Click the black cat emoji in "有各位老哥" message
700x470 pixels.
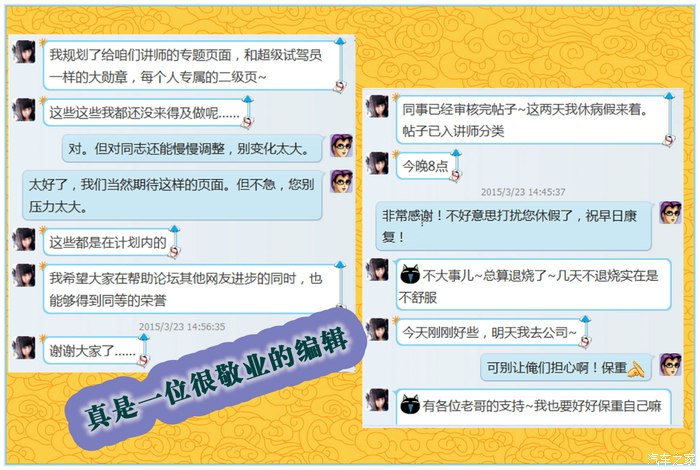pyautogui.click(x=410, y=404)
